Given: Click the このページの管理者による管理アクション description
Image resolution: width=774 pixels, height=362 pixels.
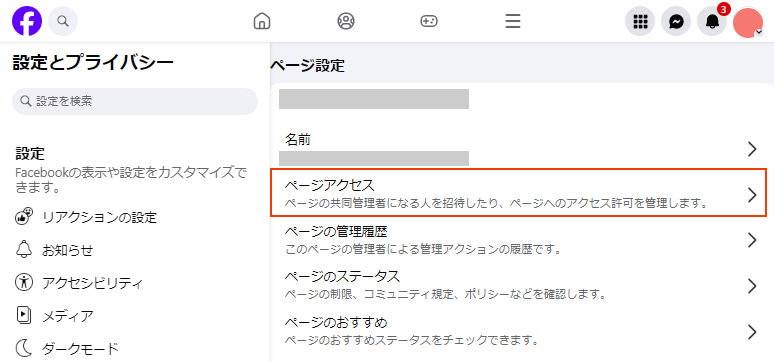Looking at the screenshot, I should click(x=425, y=249).
